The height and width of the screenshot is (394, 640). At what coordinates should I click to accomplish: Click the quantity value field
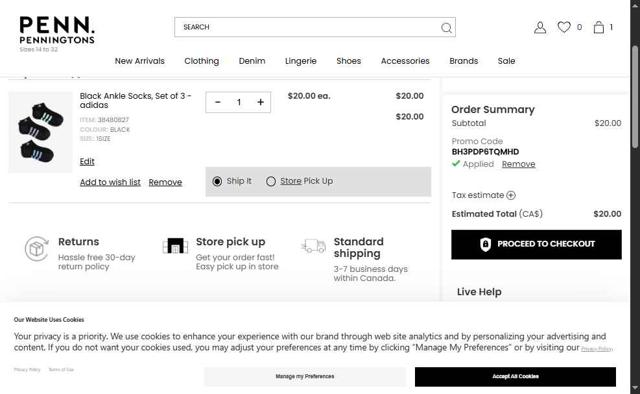click(x=239, y=102)
